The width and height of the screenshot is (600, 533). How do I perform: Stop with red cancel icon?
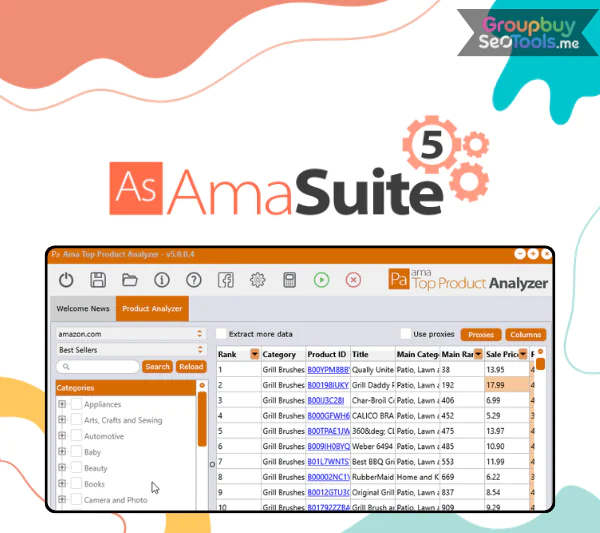coord(353,280)
